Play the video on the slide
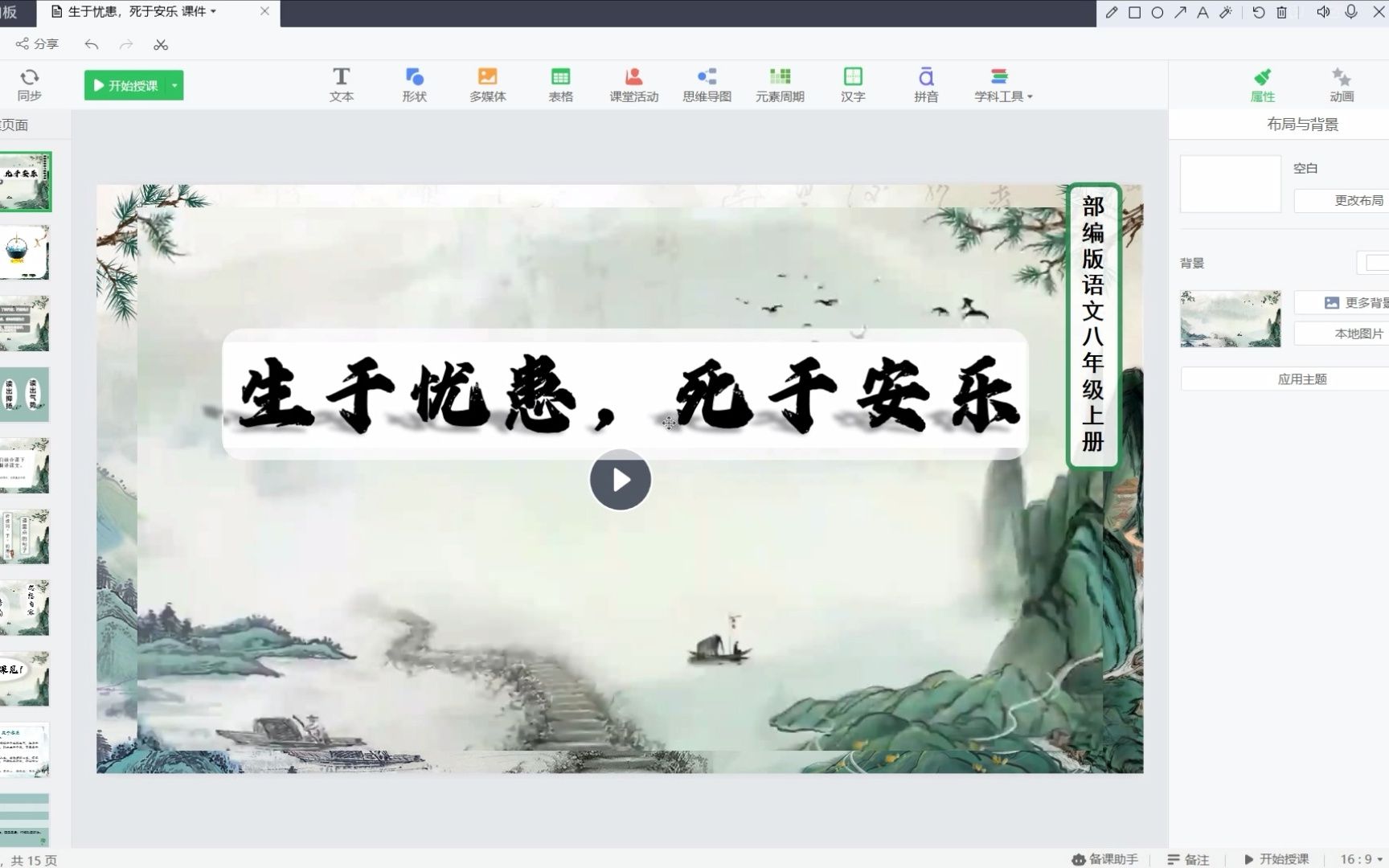Screen dimensions: 1389x868 pyautogui.click(x=619, y=480)
